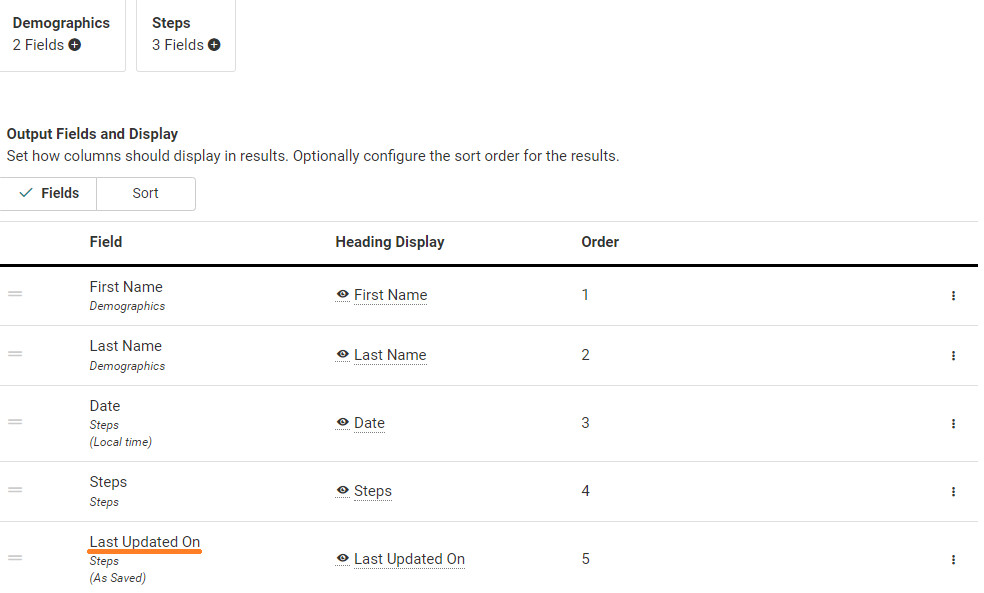Toggle eye icon for Steps heading

343,491
